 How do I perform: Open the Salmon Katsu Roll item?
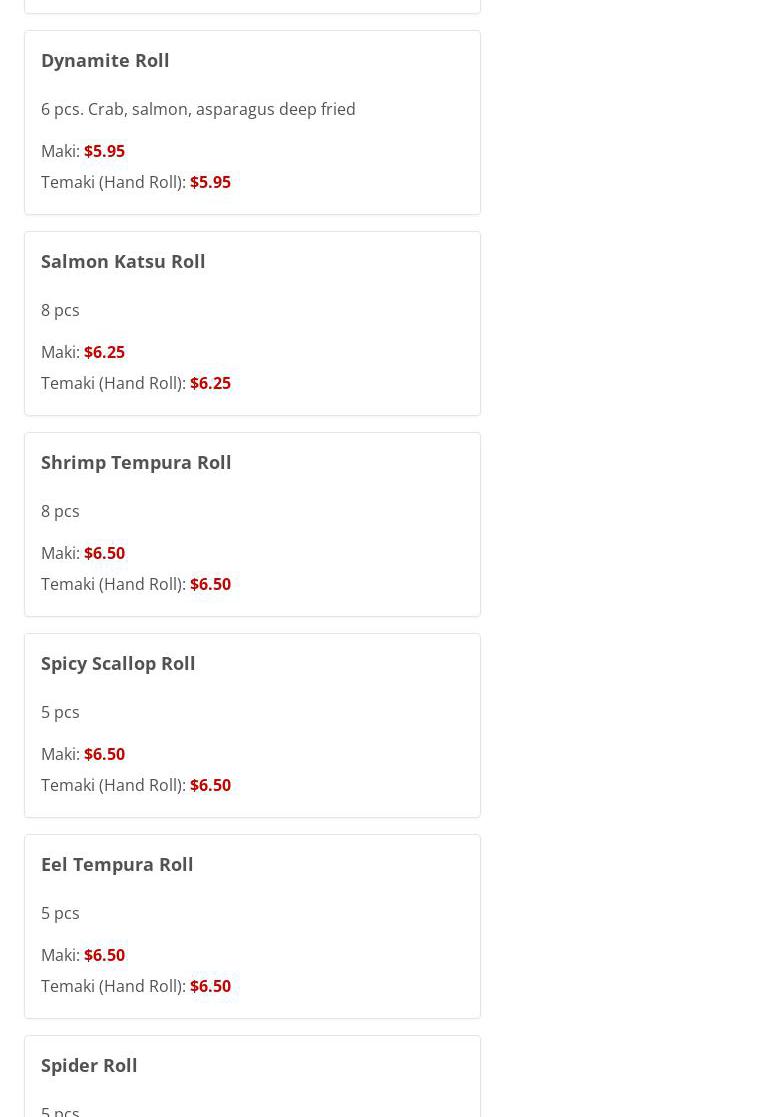(123, 261)
